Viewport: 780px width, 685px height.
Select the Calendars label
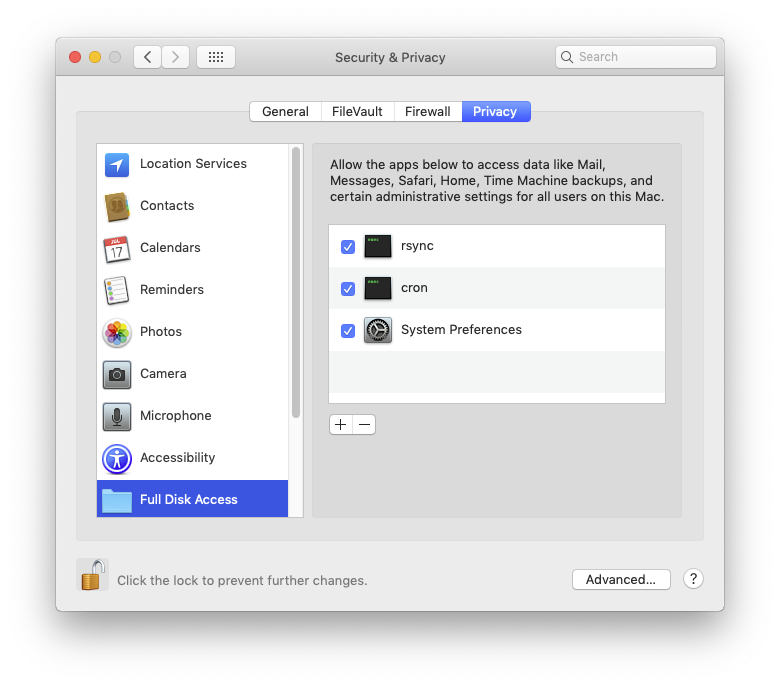pos(170,248)
